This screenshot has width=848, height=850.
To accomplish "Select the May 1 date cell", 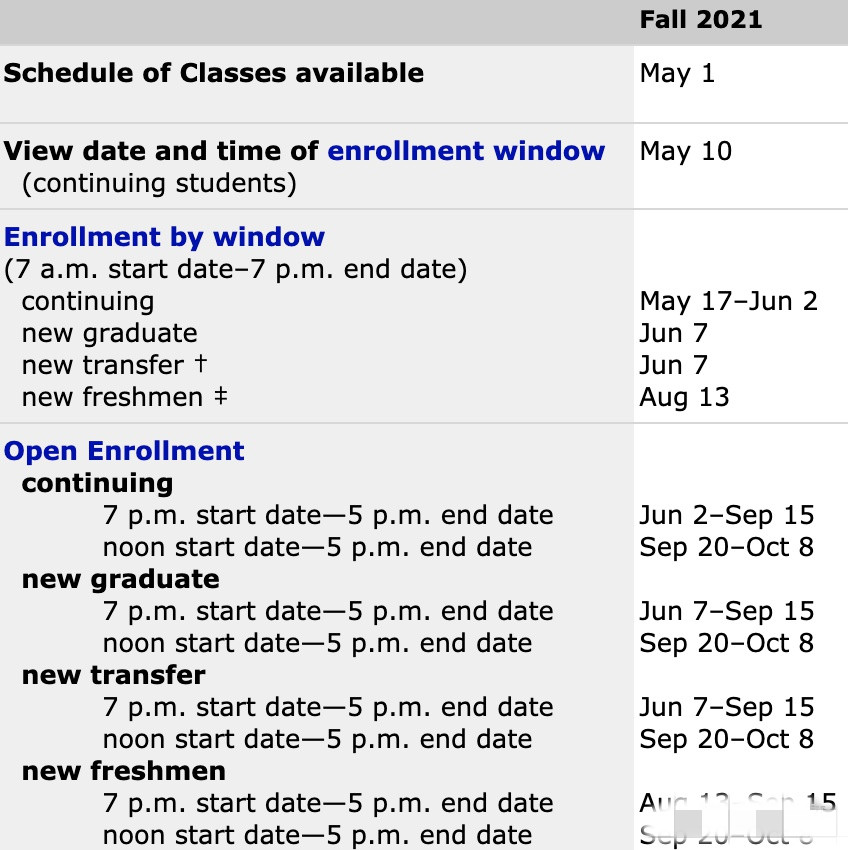I will click(677, 73).
